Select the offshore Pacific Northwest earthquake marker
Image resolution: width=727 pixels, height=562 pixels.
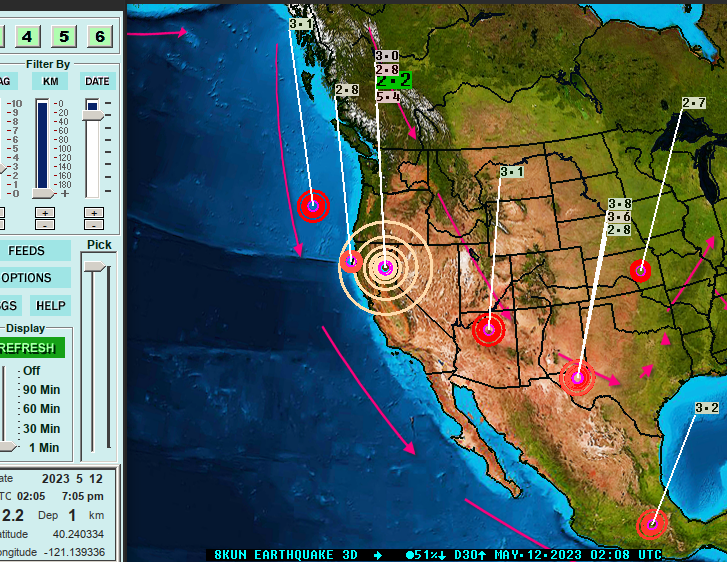313,206
